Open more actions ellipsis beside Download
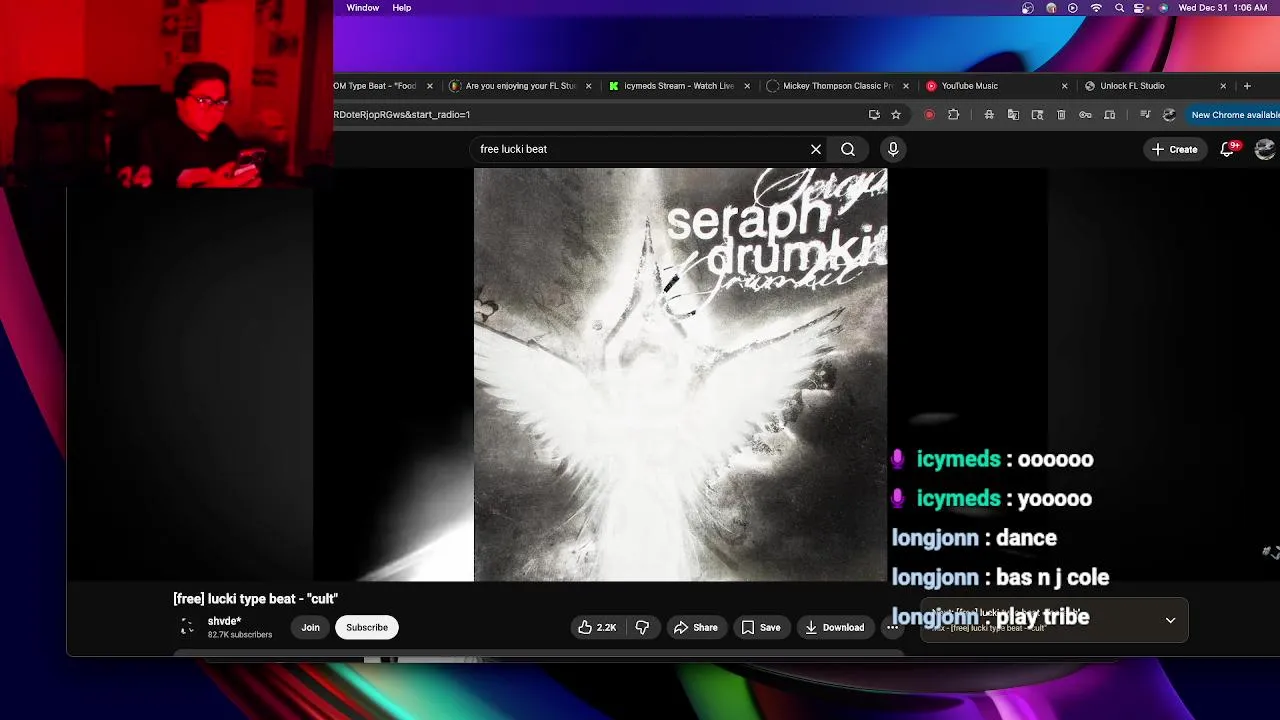This screenshot has height=720, width=1280. tap(892, 627)
